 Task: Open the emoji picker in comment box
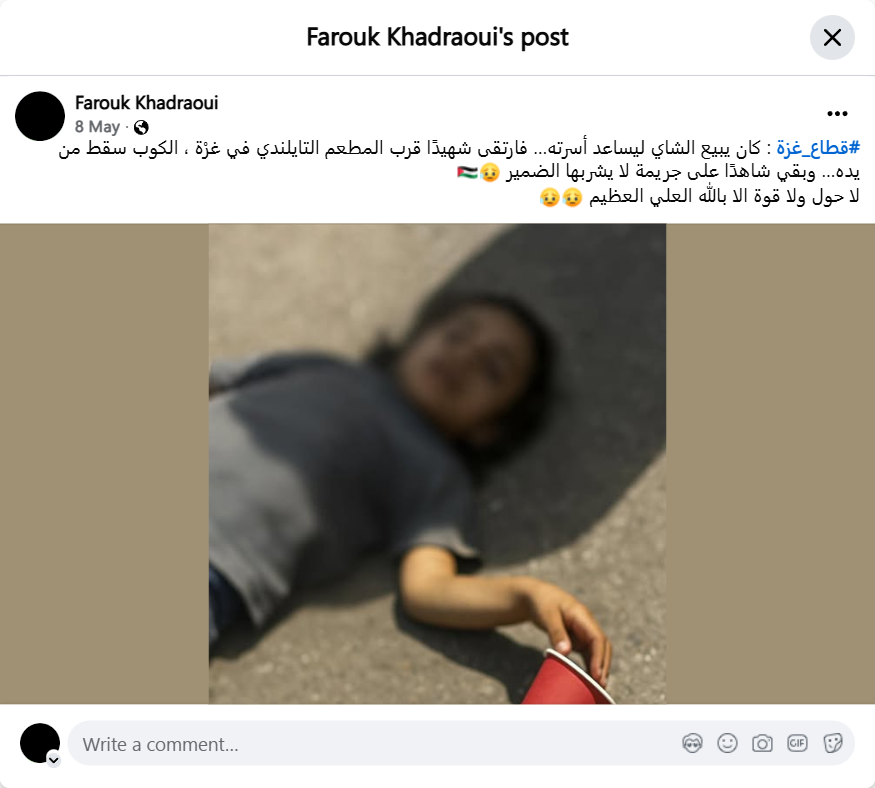(727, 743)
